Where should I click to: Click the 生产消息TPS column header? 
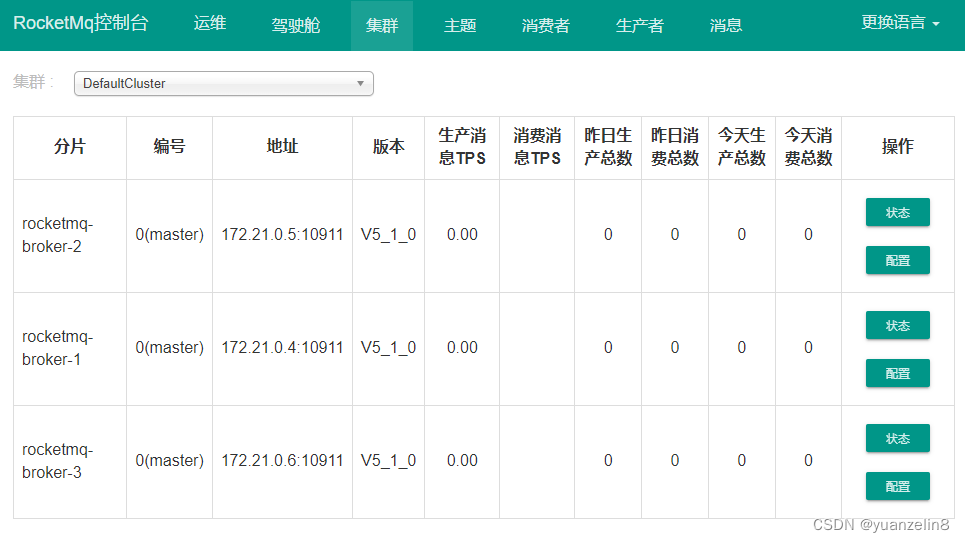click(x=462, y=146)
